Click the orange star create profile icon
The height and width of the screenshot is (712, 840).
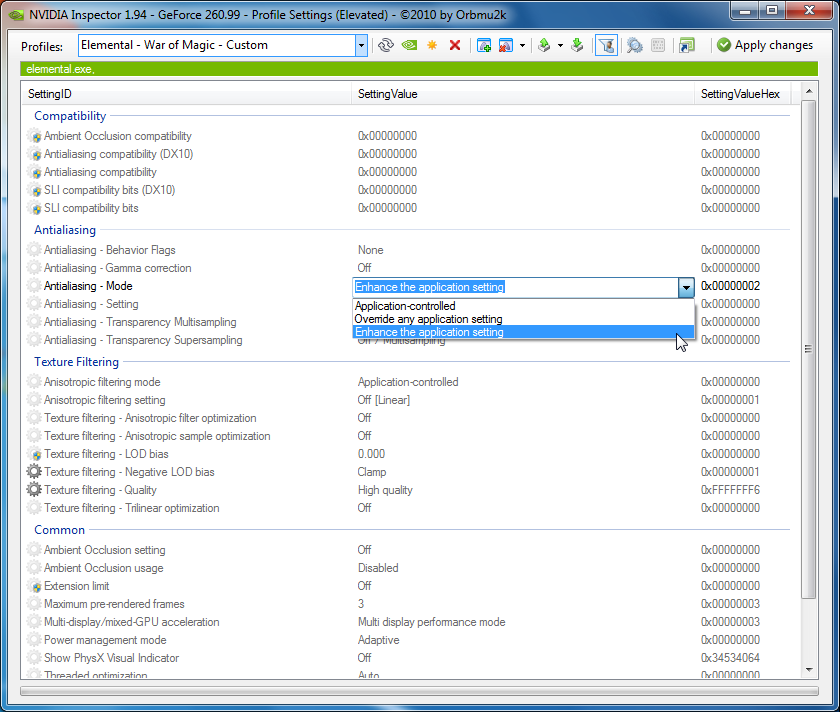tap(432, 45)
